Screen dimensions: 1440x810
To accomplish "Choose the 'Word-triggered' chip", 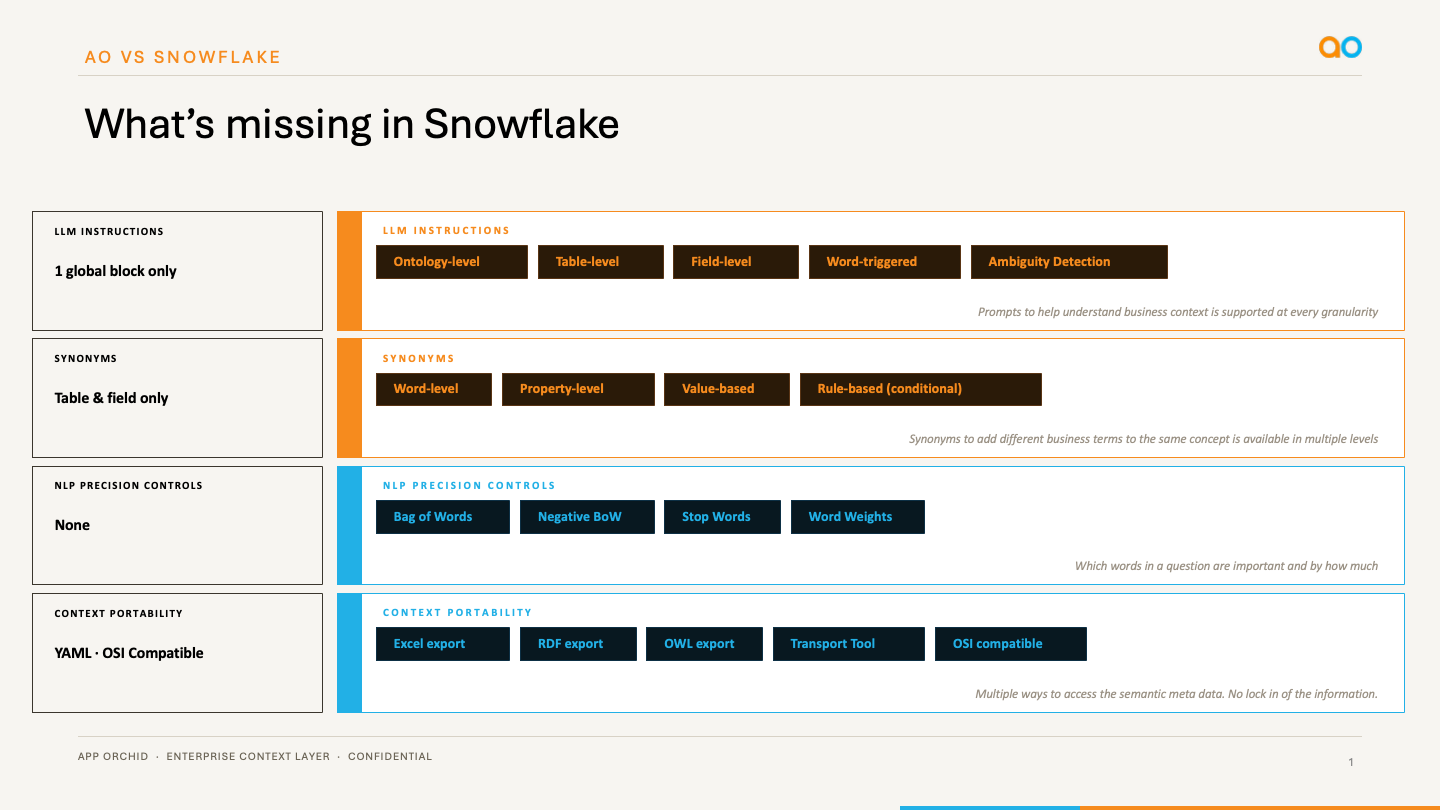I will tap(885, 262).
